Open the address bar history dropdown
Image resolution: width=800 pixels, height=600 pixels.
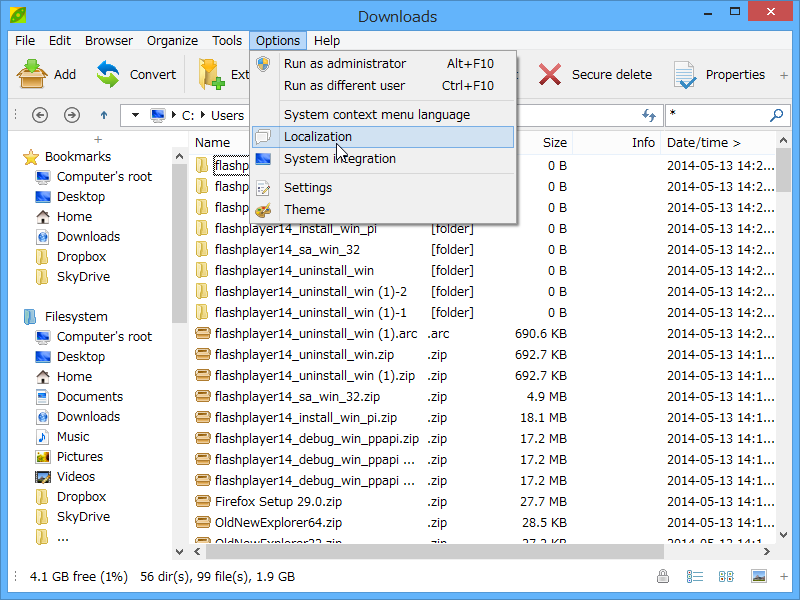click(x=135, y=115)
